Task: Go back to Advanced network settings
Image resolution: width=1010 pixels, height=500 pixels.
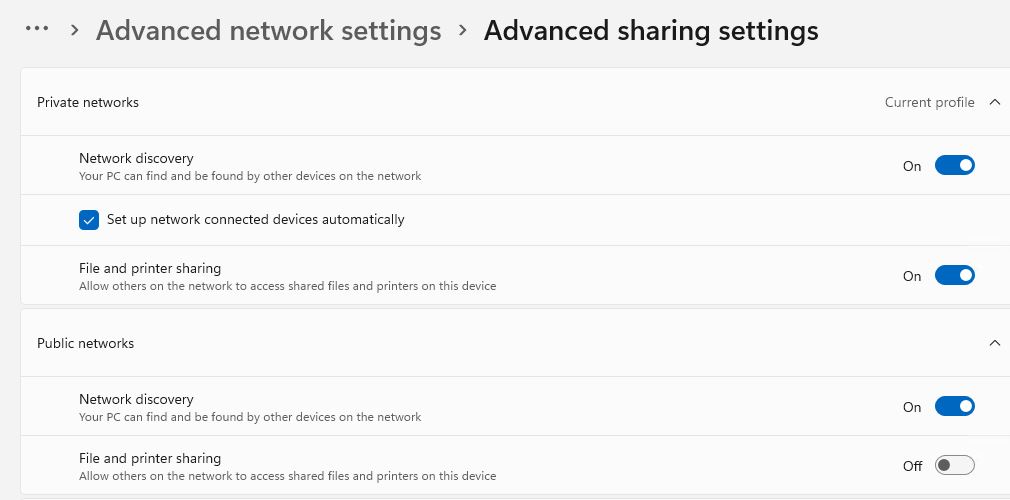Action: point(269,30)
